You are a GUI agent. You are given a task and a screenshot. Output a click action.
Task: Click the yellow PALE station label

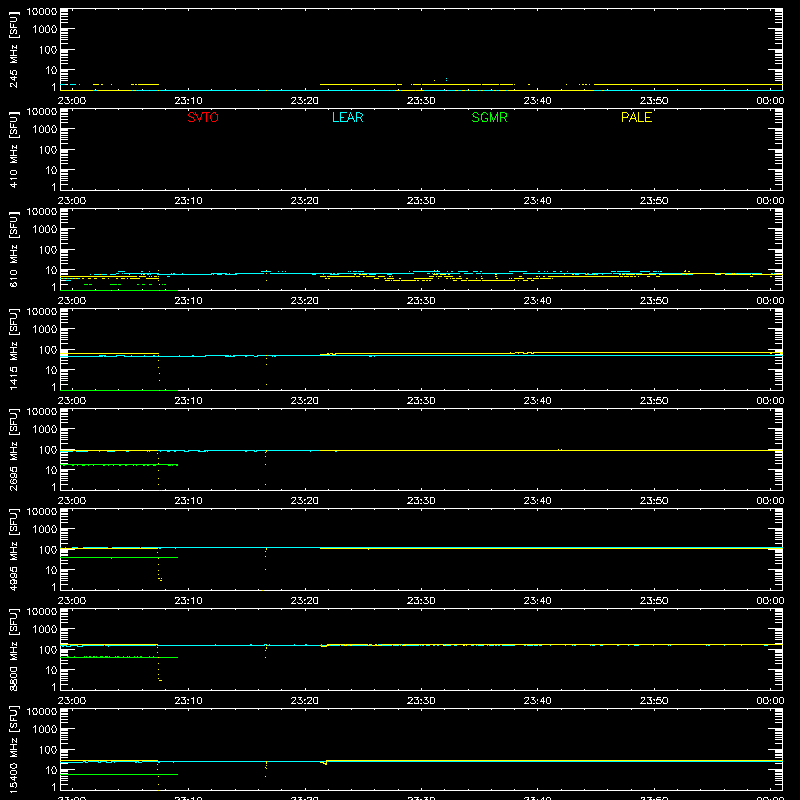click(x=636, y=117)
